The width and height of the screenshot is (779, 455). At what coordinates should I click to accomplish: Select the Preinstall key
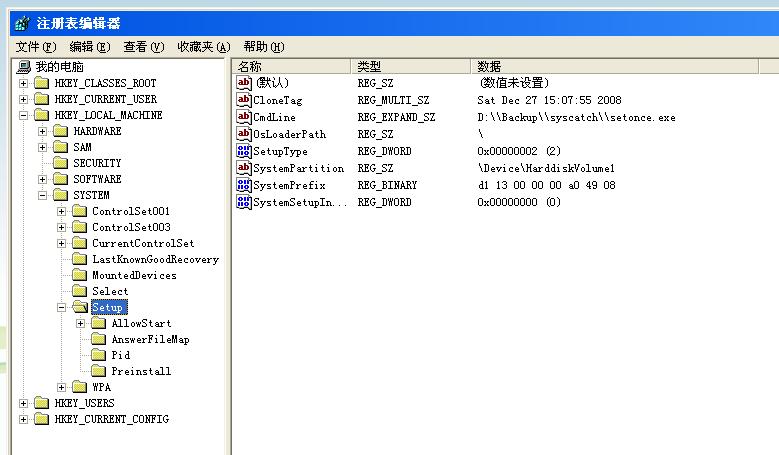click(x=141, y=371)
